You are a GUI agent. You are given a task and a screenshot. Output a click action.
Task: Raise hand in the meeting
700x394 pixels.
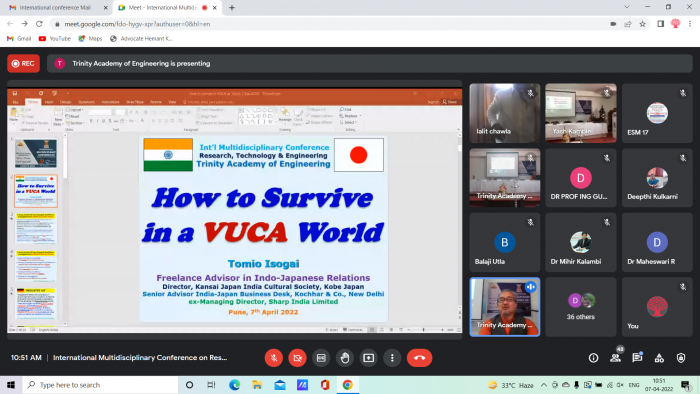[345, 358]
